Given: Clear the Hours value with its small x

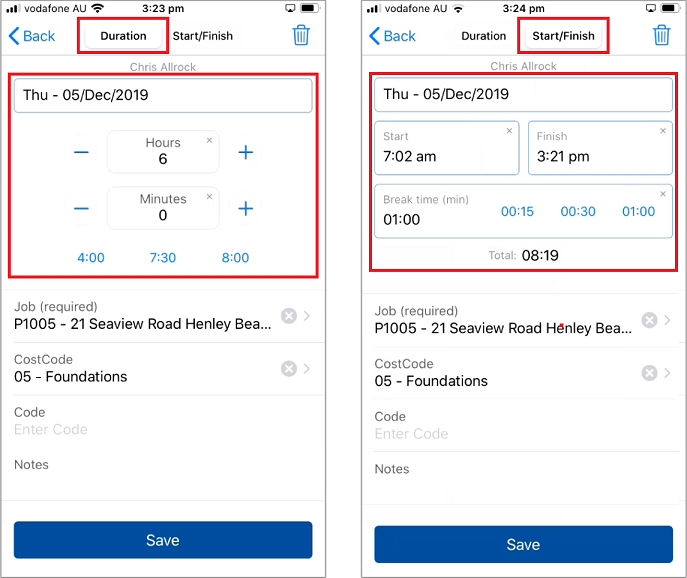Looking at the screenshot, I should tap(209, 141).
